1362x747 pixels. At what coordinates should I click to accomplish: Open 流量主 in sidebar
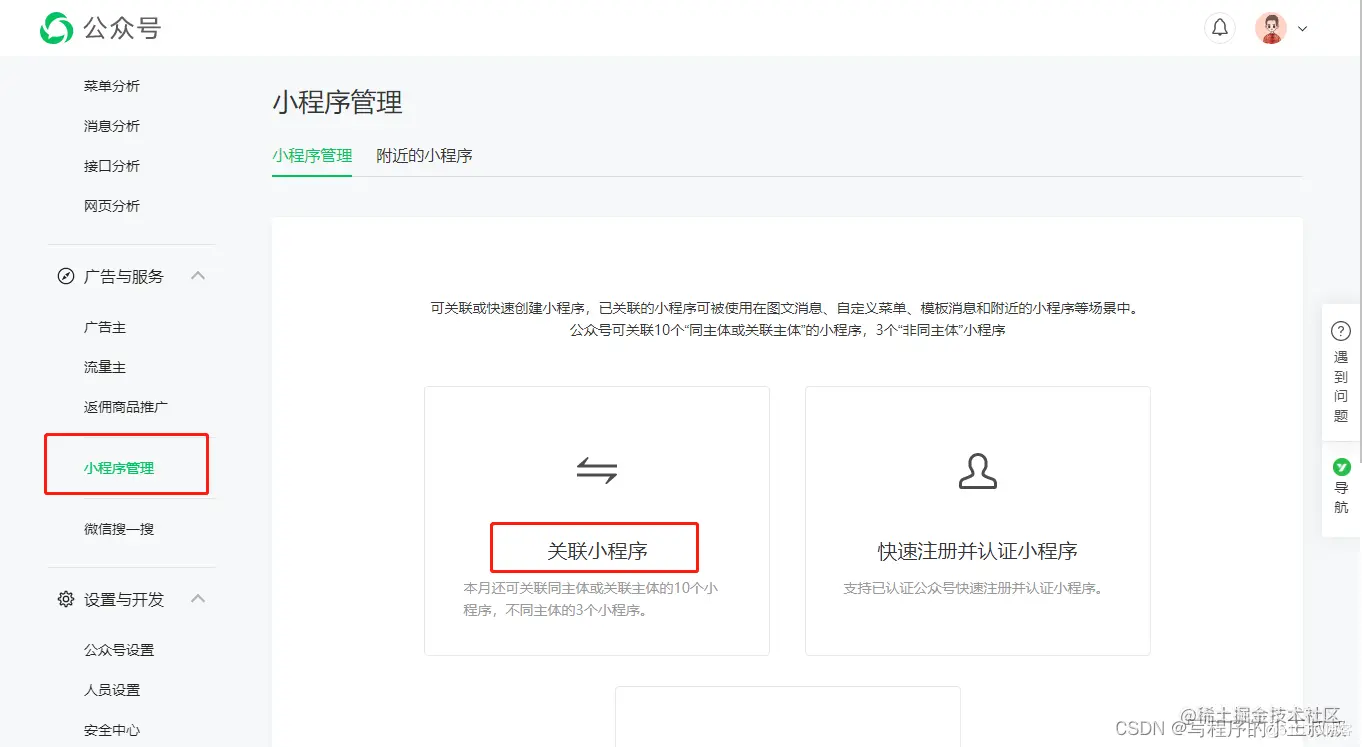point(105,368)
